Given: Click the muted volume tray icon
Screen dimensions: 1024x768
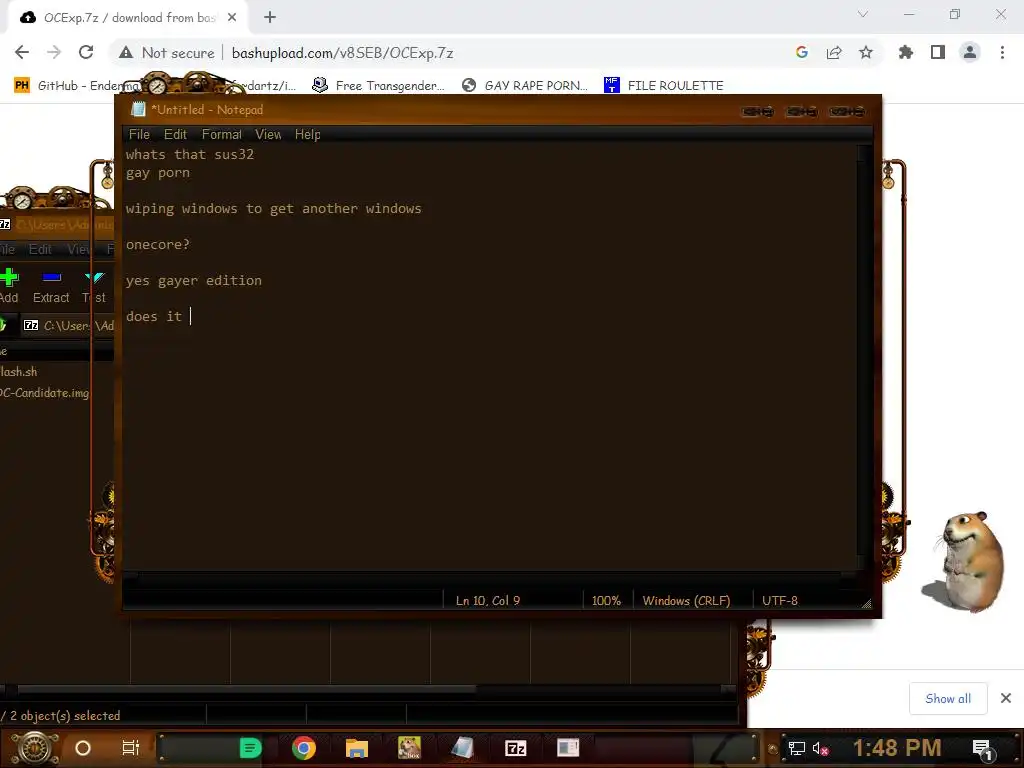Looking at the screenshot, I should (820, 749).
